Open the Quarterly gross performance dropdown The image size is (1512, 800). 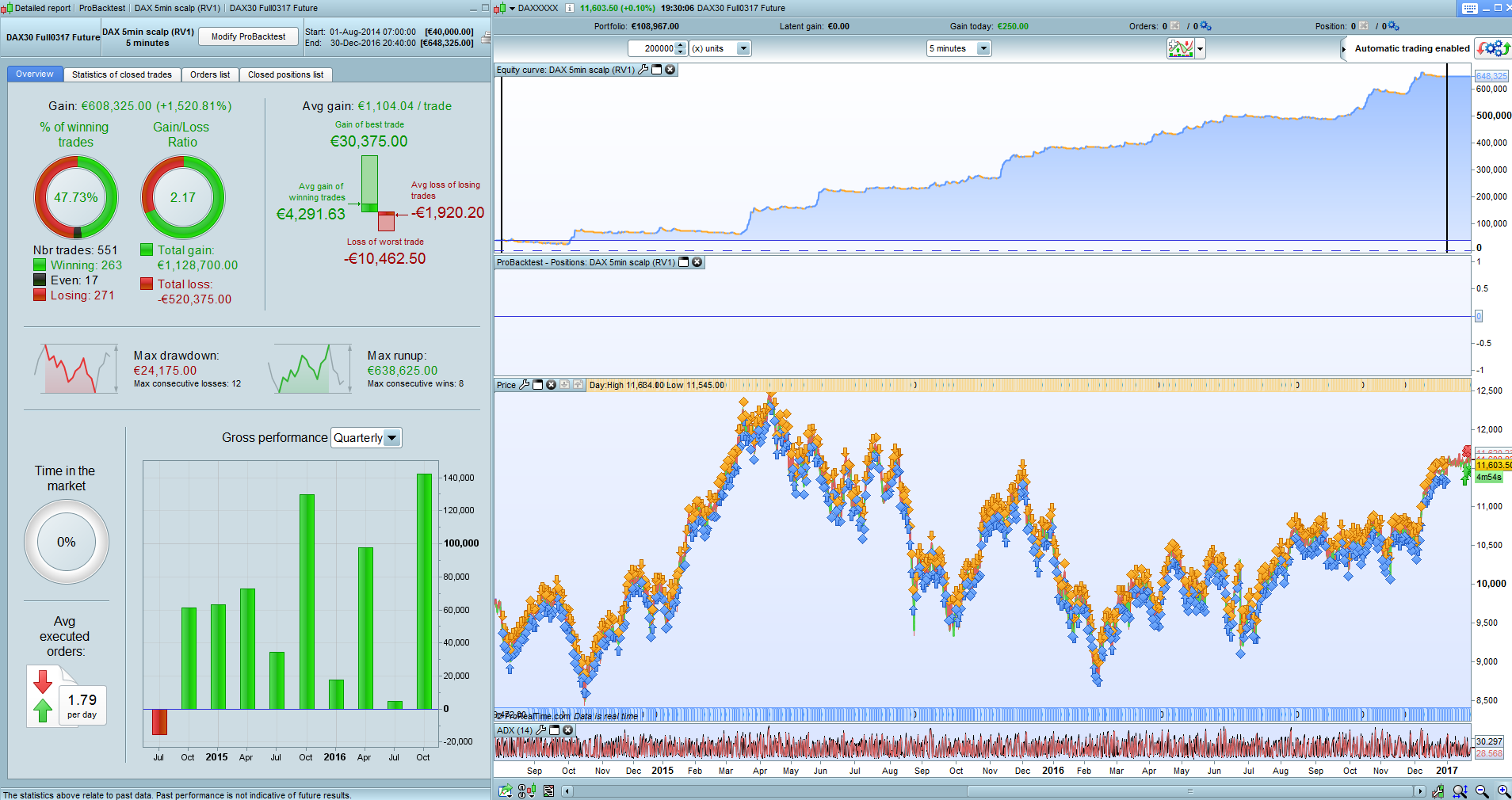coord(366,438)
